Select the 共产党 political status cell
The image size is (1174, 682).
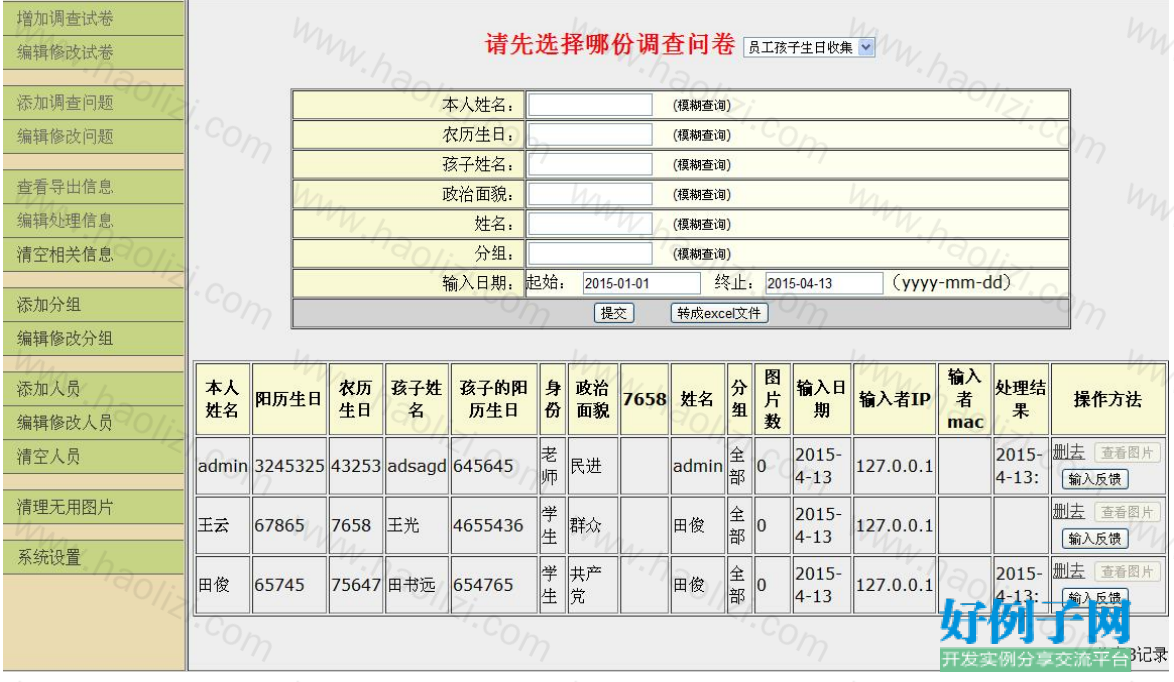pyautogui.click(x=593, y=585)
